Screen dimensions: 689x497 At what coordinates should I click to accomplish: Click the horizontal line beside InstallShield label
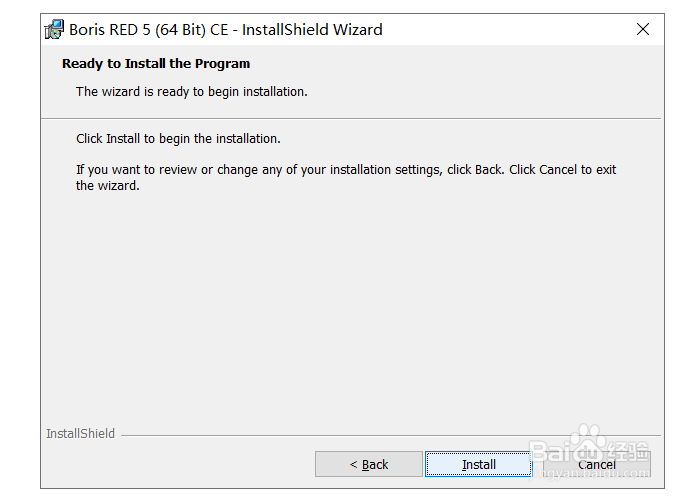(391, 435)
